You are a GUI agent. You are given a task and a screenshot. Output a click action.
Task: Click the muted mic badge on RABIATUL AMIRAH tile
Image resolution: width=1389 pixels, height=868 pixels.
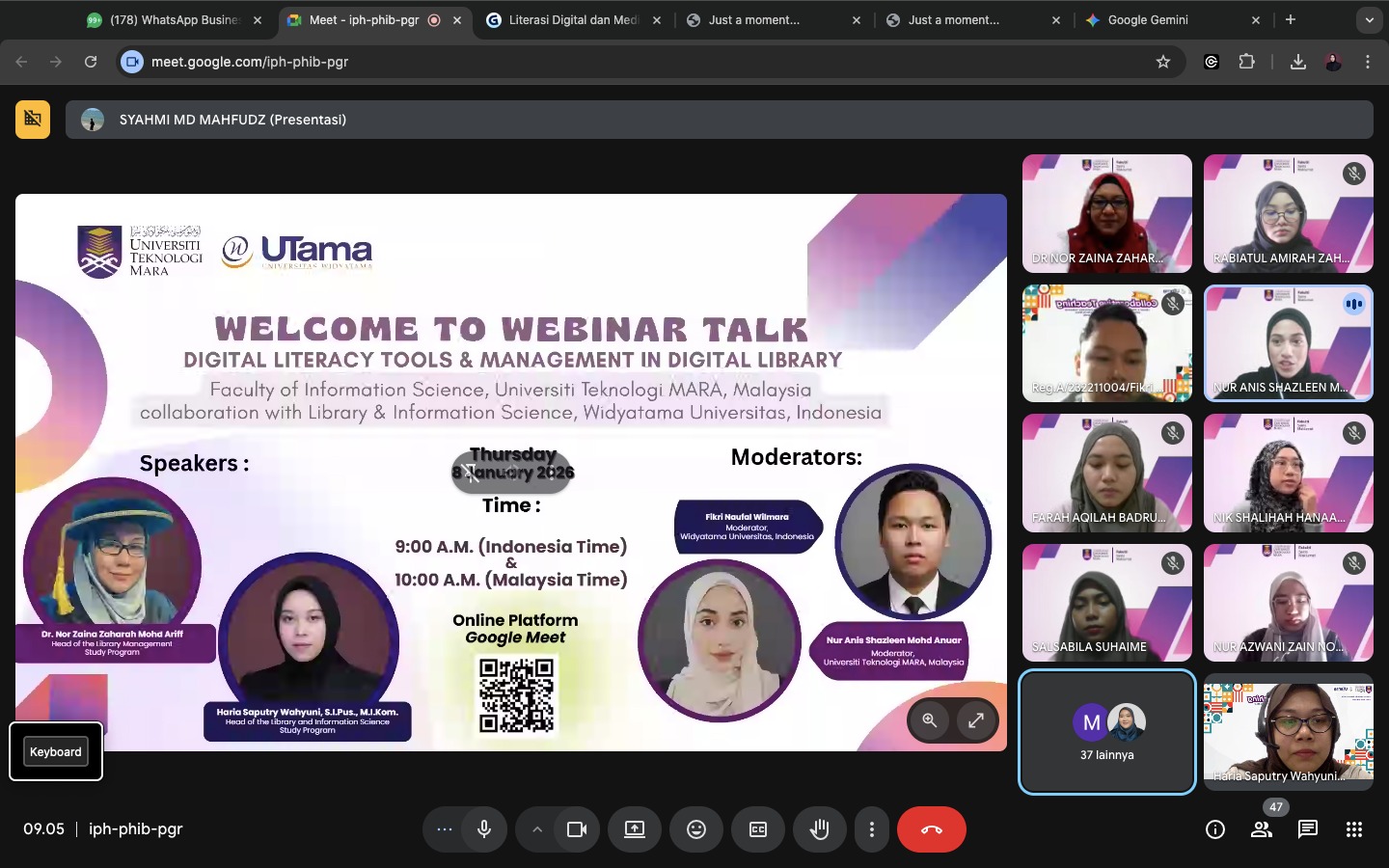pos(1354,174)
